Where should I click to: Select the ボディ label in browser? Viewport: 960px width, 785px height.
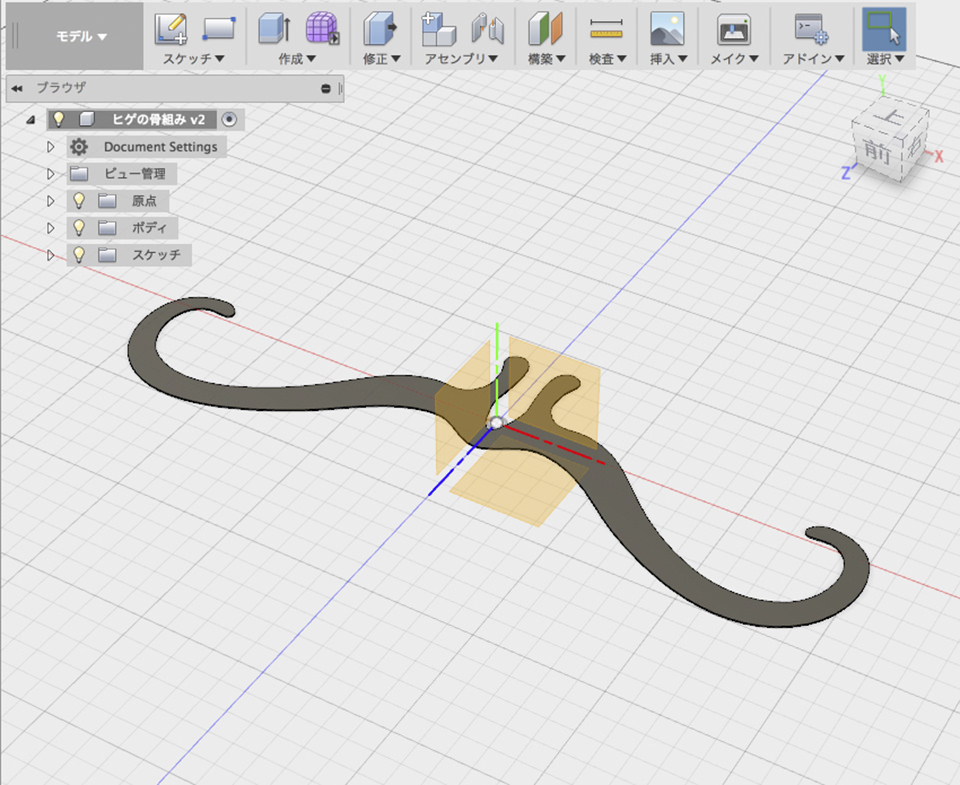point(149,228)
